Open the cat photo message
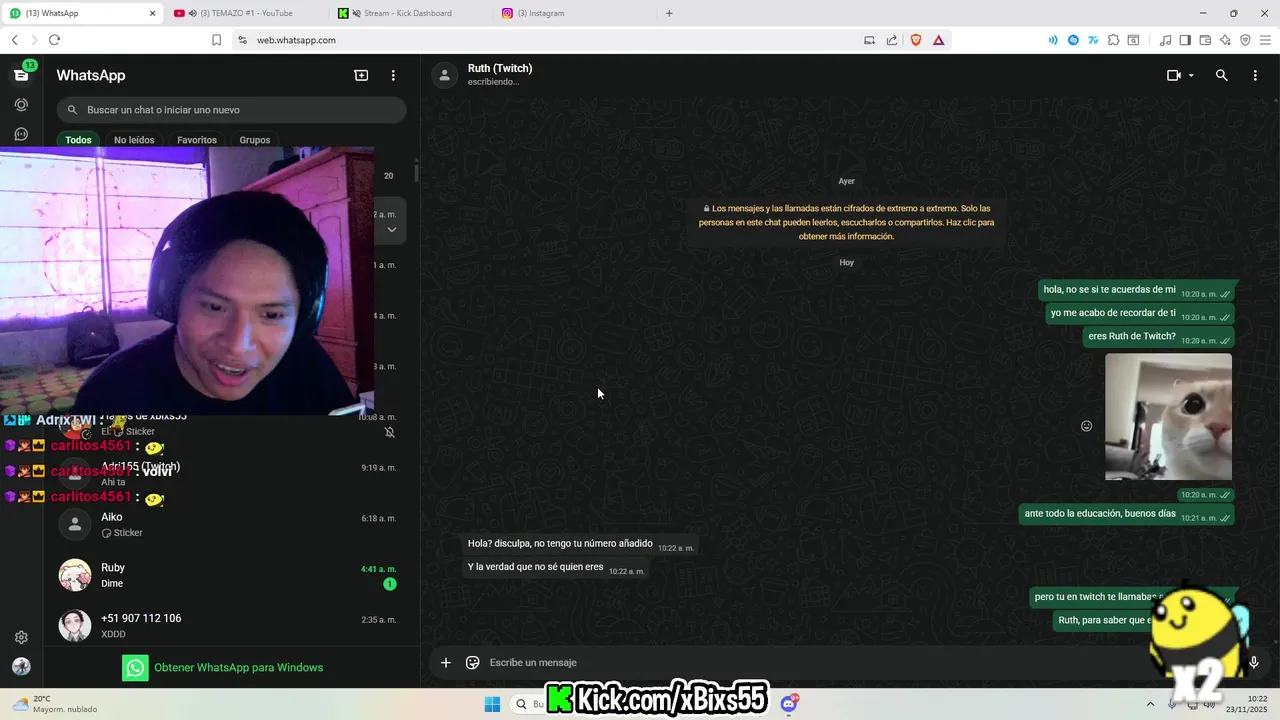The image size is (1280, 720). [1168, 417]
